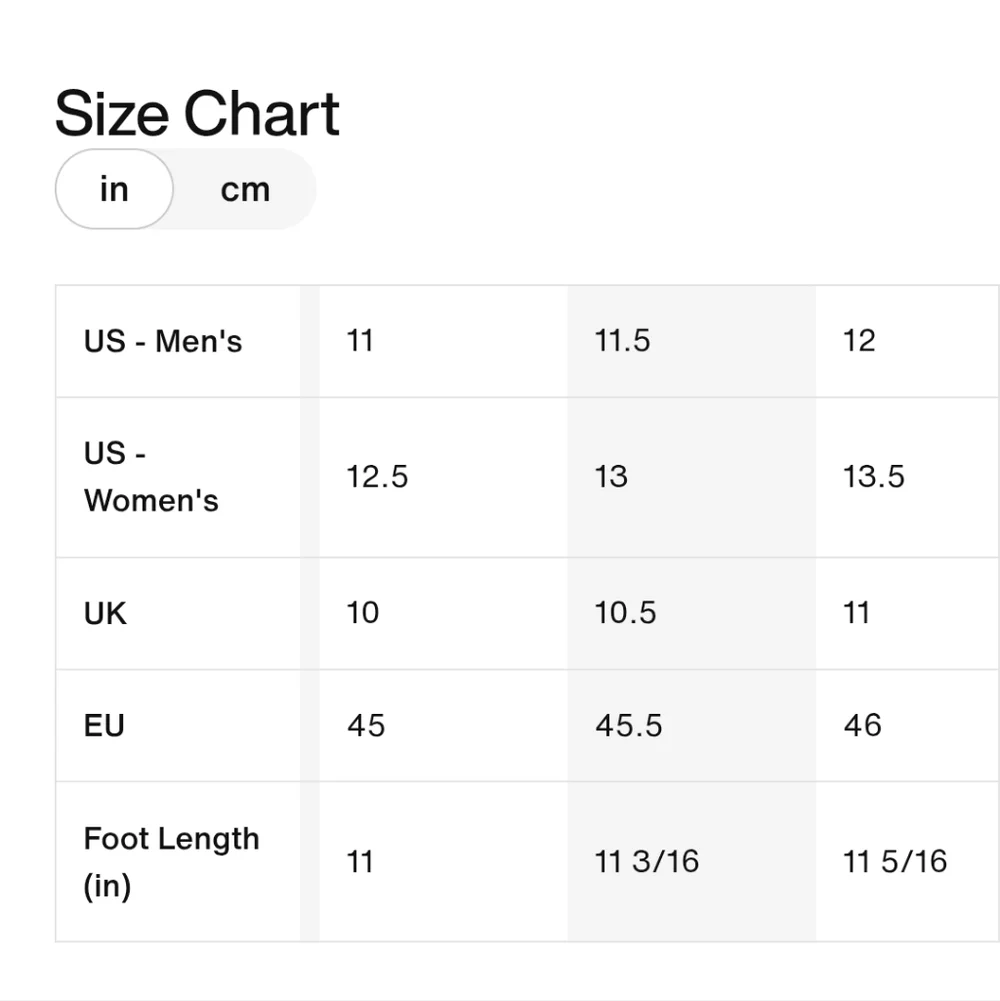Click US Men's size 11.5 cell
This screenshot has height=1001, width=1000.
coord(692,341)
